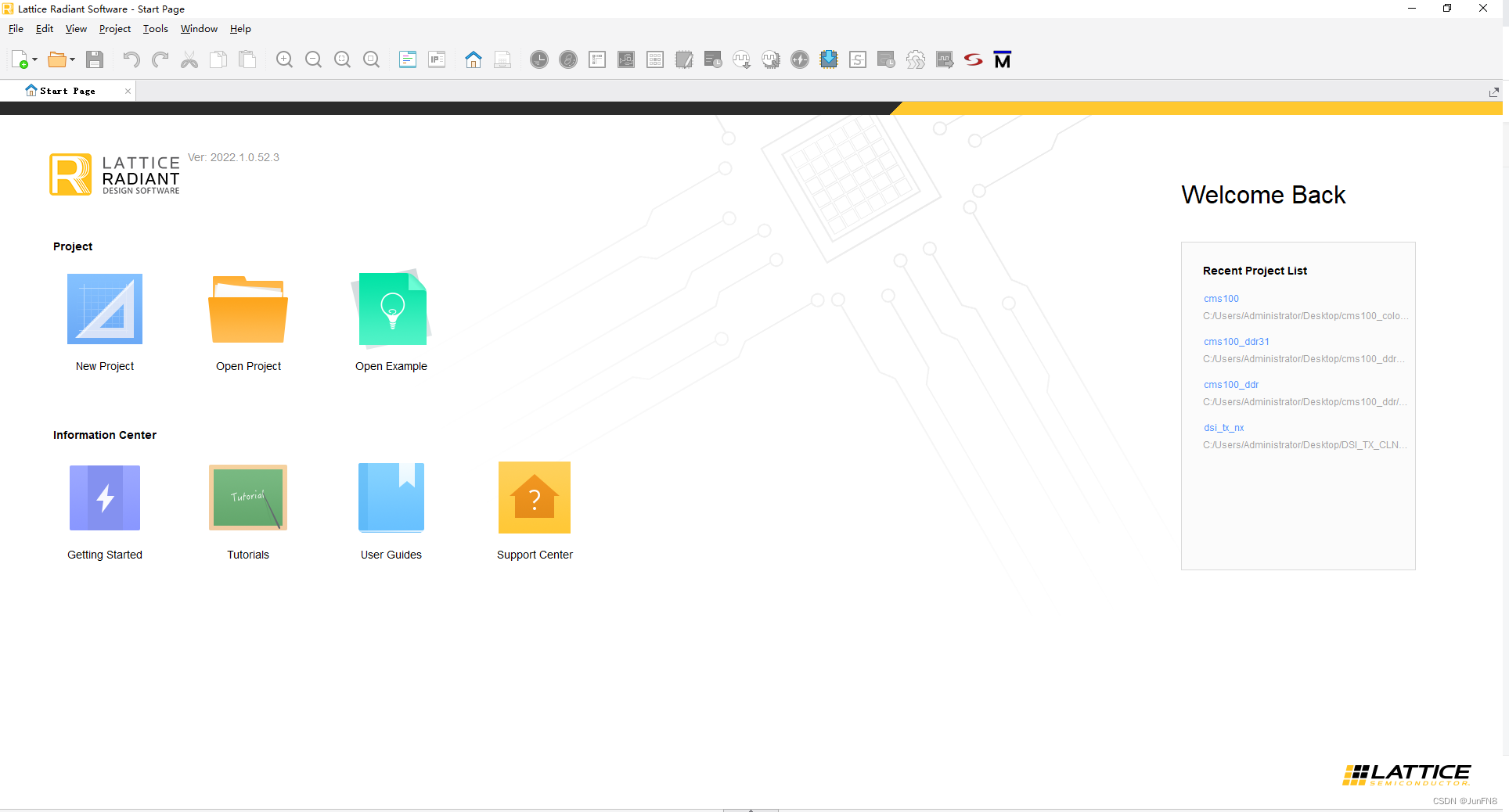Open the chip with pencil editor icon
Image resolution: width=1509 pixels, height=812 pixels.
(684, 59)
